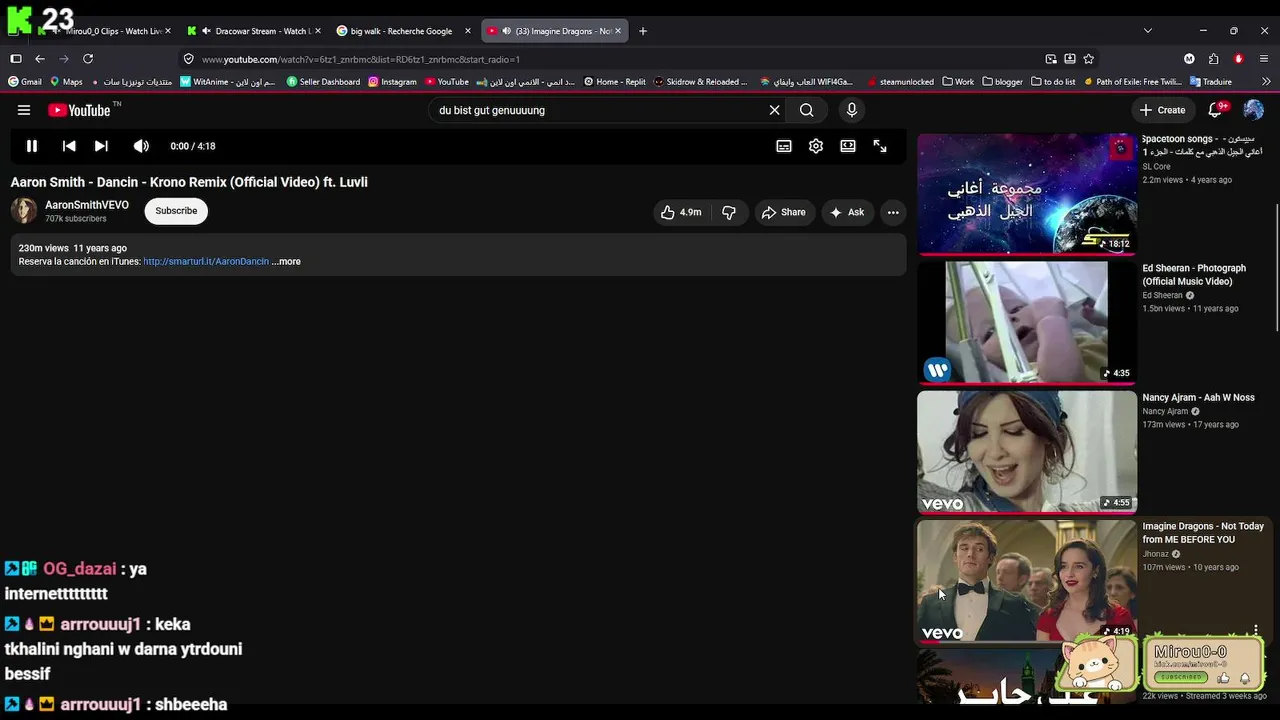This screenshot has width=1280, height=720.
Task: Click the Nancy Ajram - Aah W Noss title
Action: pyautogui.click(x=1198, y=398)
